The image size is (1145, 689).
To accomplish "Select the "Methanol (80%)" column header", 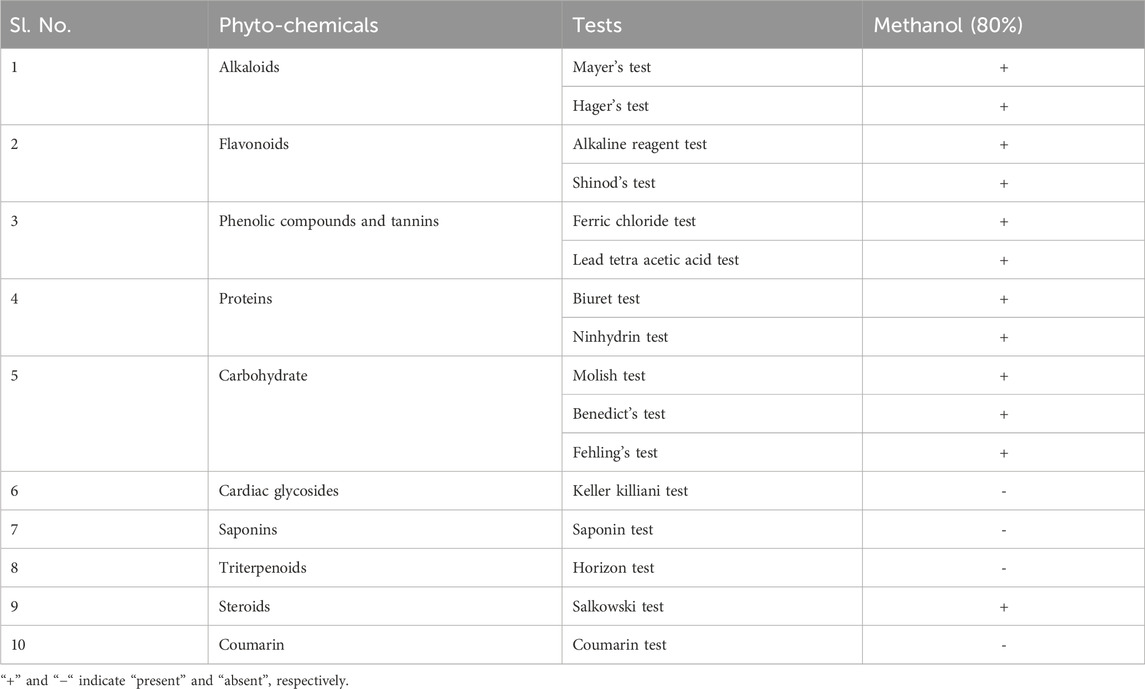I will 947,25.
